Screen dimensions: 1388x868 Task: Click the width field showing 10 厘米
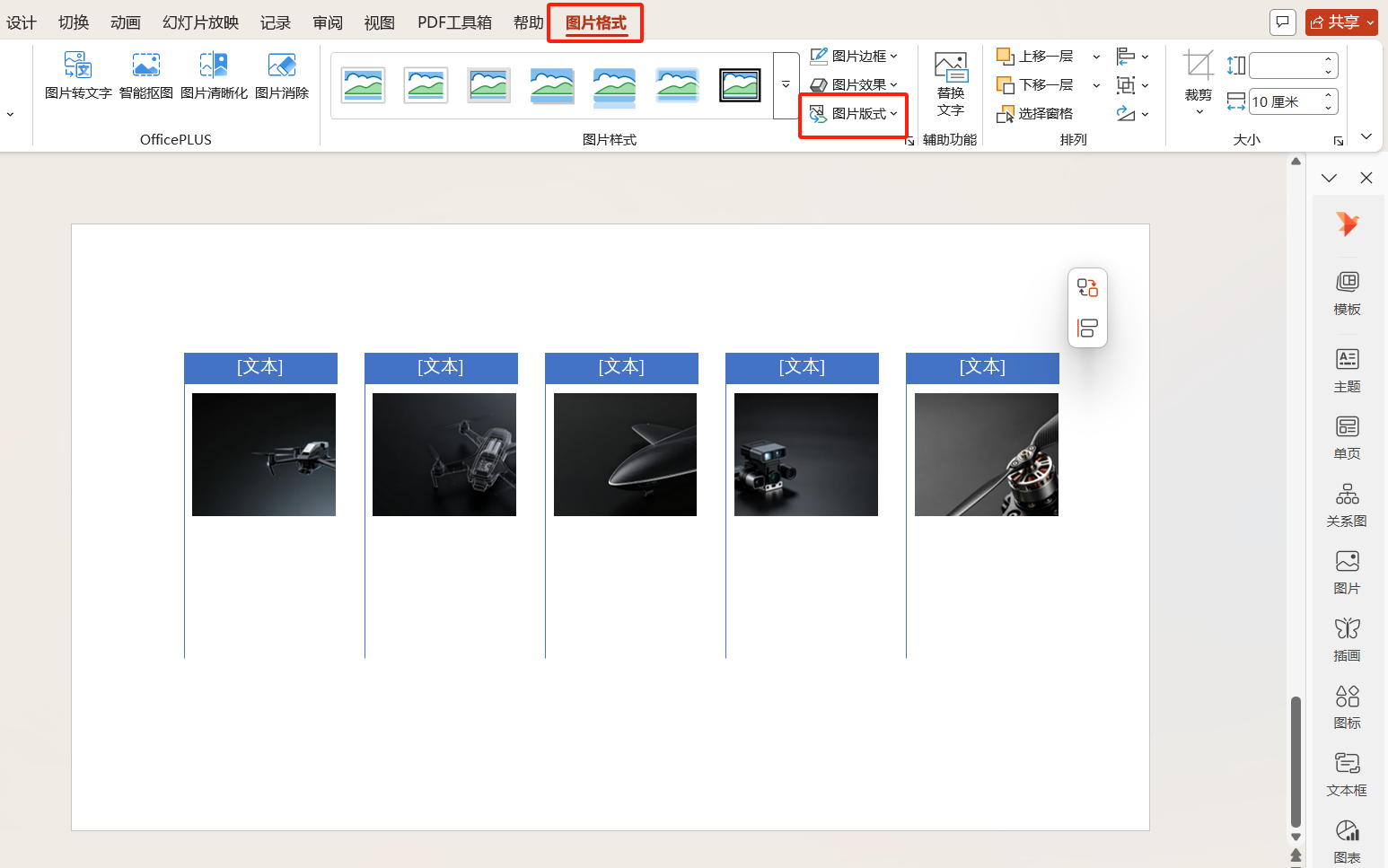(1285, 101)
